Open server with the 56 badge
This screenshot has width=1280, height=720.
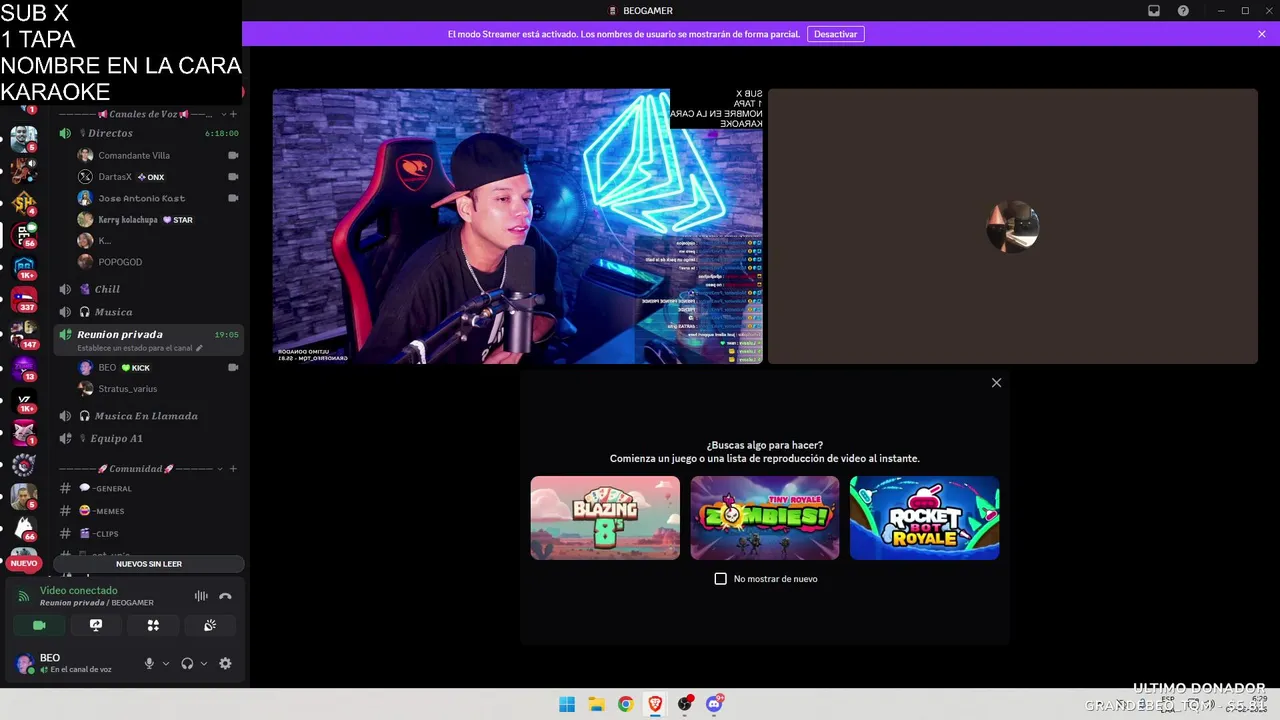pos(24,235)
